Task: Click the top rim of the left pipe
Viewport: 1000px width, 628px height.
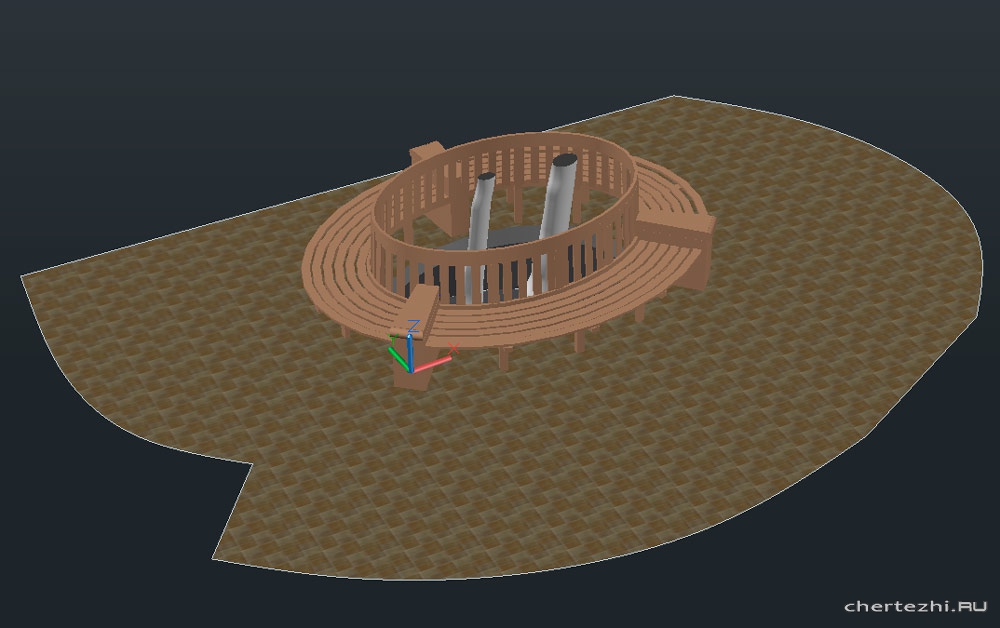Action: click(x=486, y=177)
